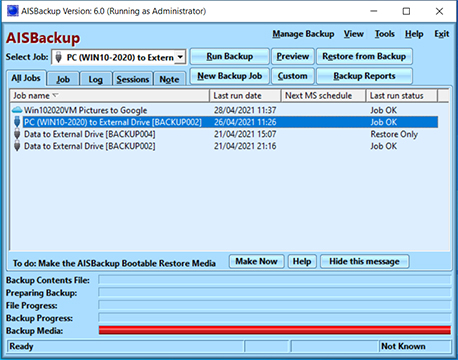Select Data to External Drive [BACKUP004] job
Screen dimensions: 458x360
pyautogui.click(x=89, y=134)
